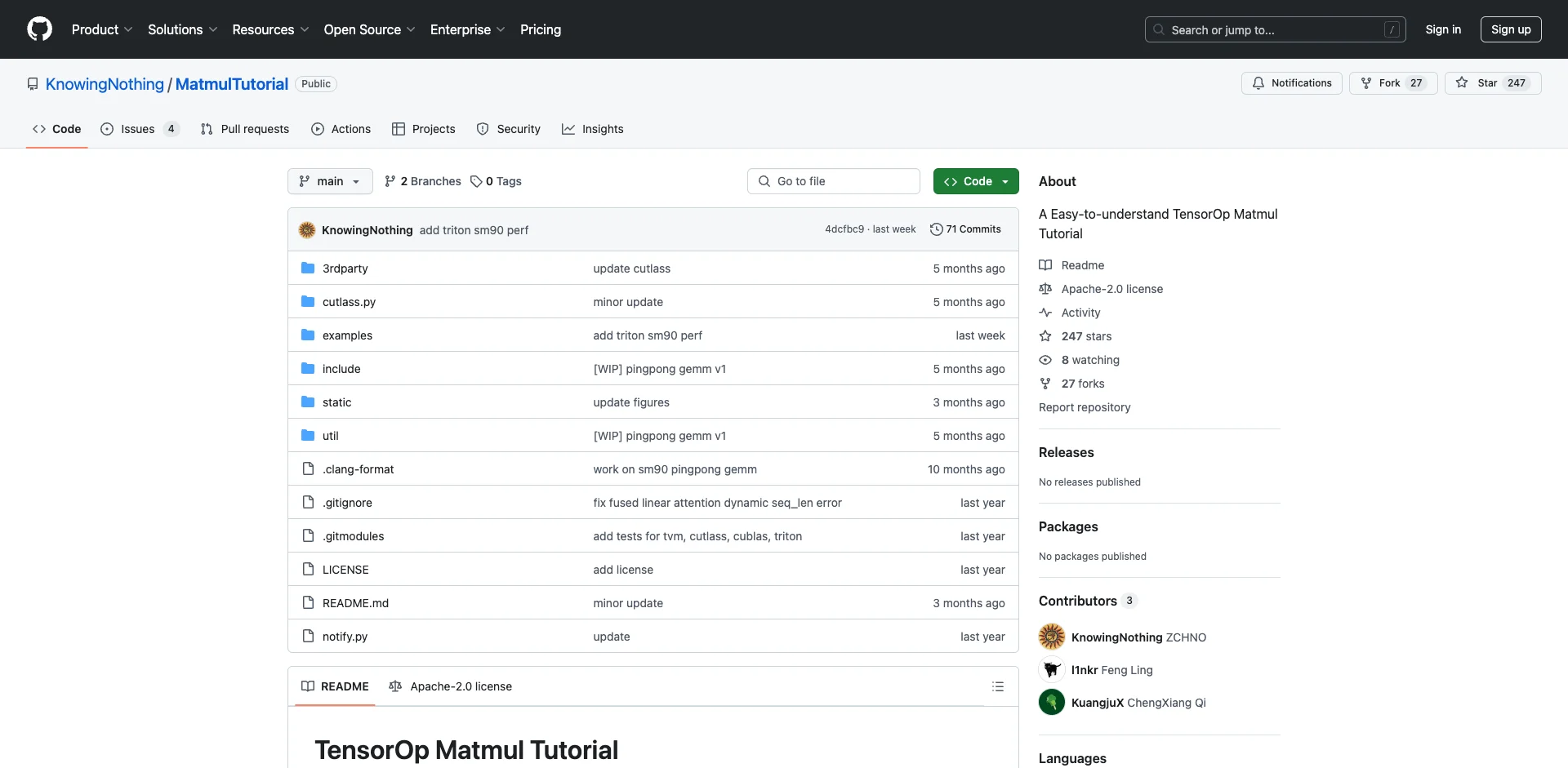The height and width of the screenshot is (768, 1568).
Task: Open the README outline list icon
Action: 998,686
